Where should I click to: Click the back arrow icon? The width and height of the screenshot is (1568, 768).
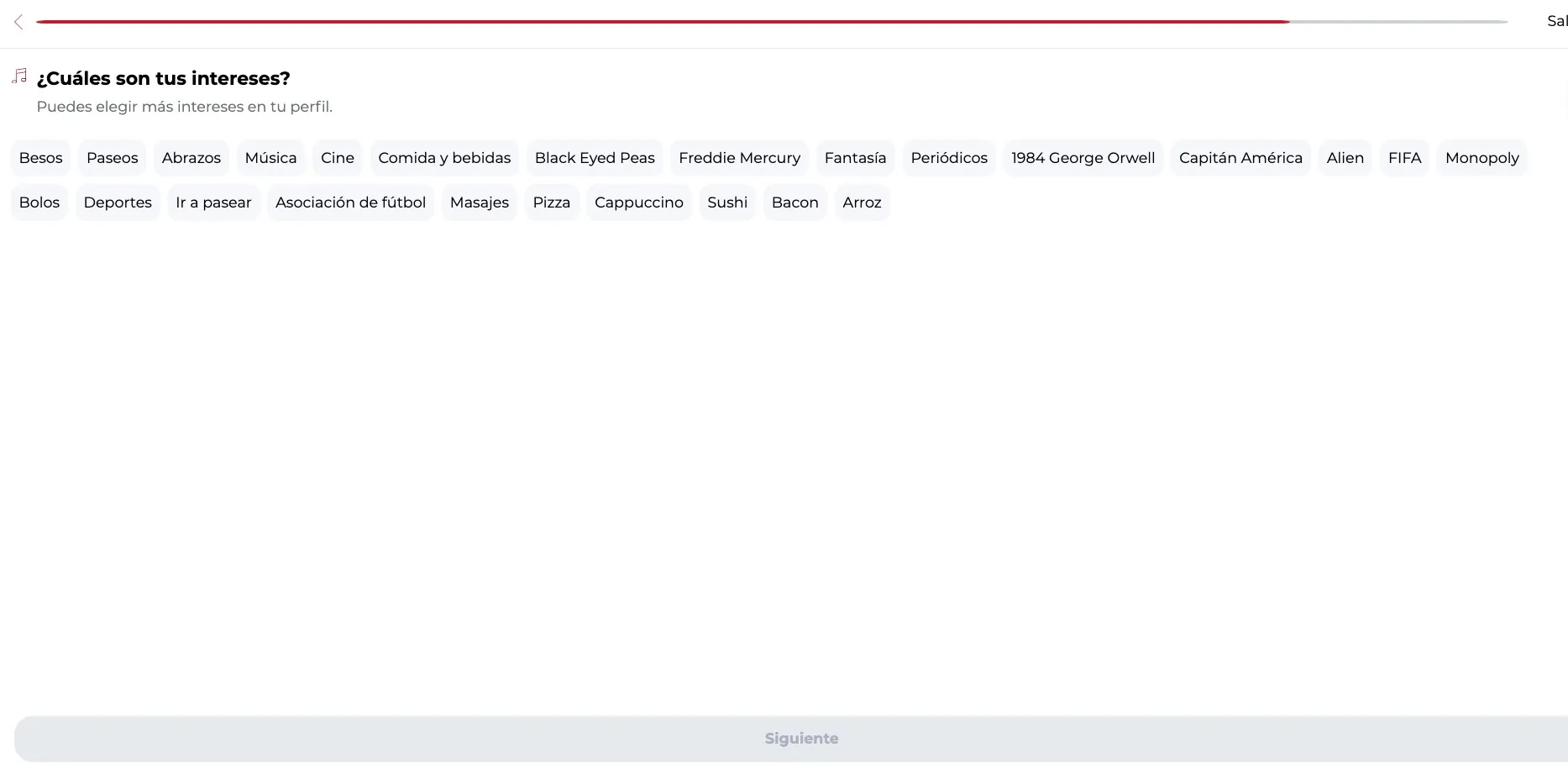pos(18,22)
